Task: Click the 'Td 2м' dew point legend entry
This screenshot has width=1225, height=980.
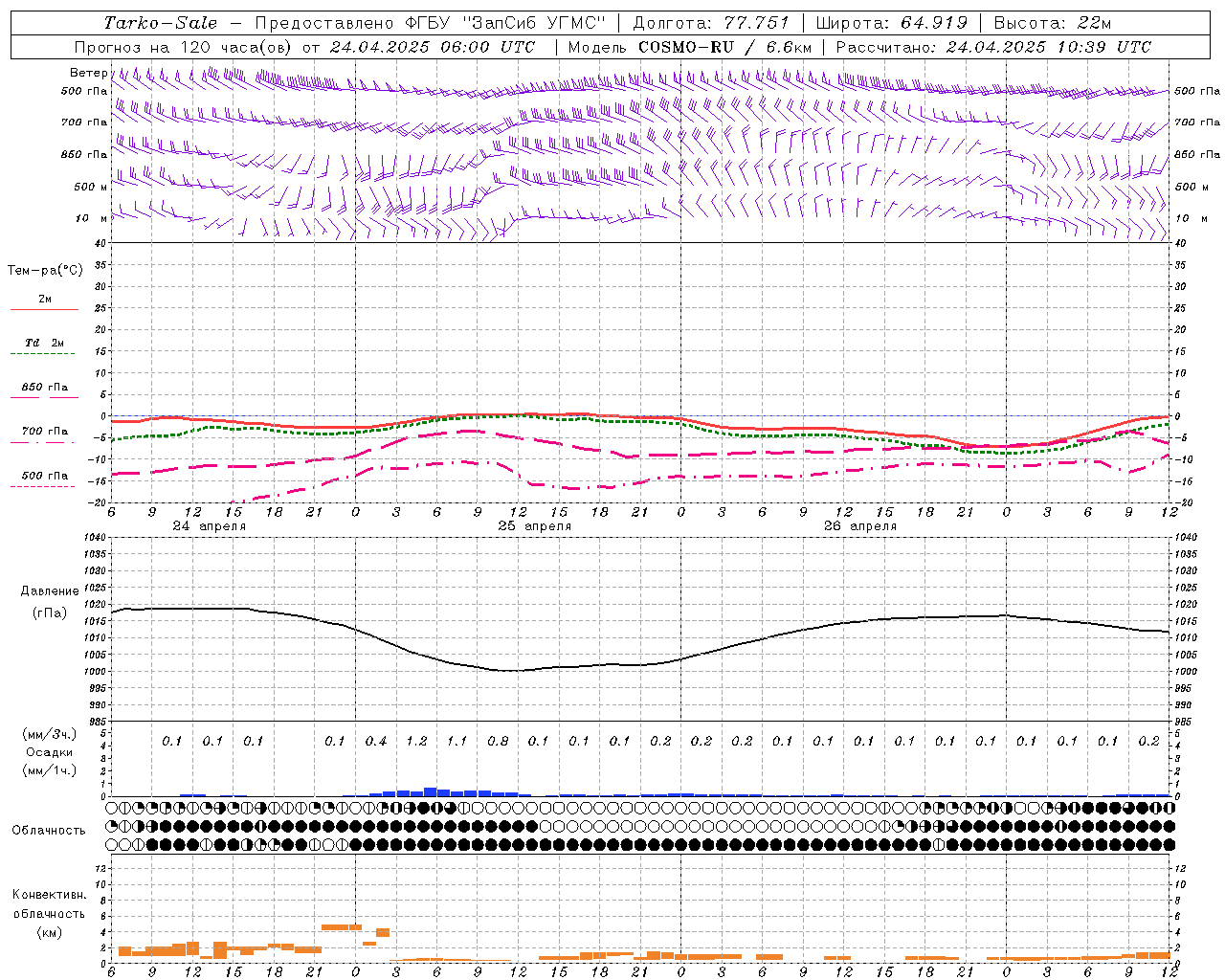Action: [45, 343]
